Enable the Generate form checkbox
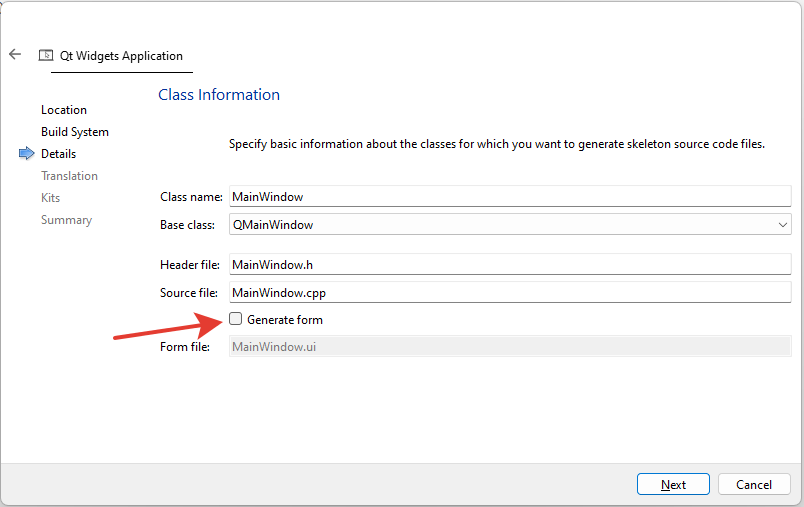 pos(235,319)
